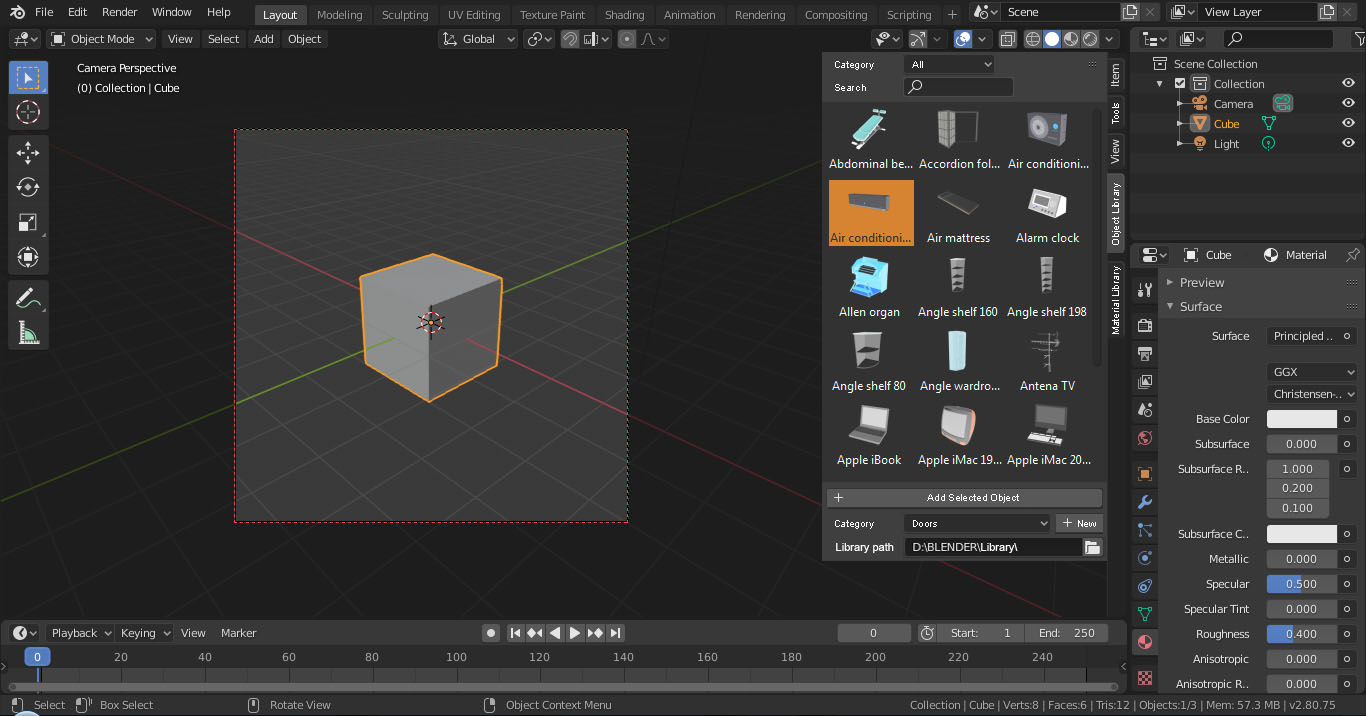Switch to wireframe viewport shading
The image size is (1366, 716).
point(1033,39)
